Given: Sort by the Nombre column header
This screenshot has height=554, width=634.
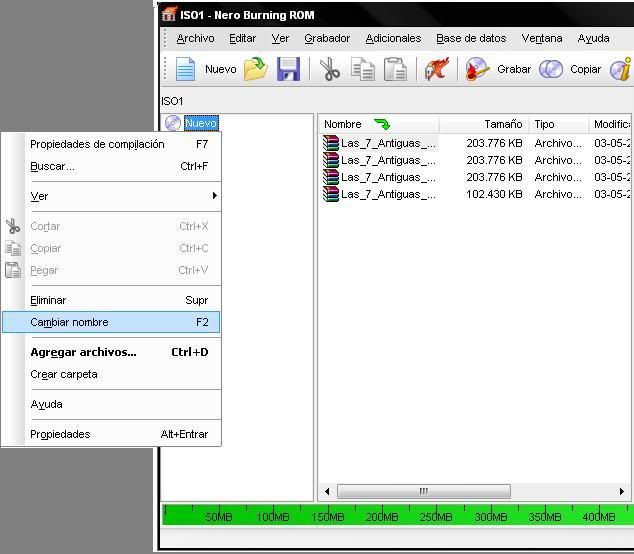Looking at the screenshot, I should [379, 124].
